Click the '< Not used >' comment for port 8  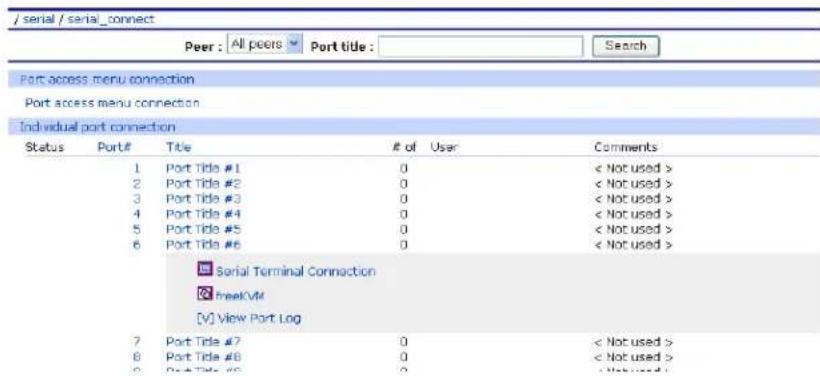tap(633, 357)
